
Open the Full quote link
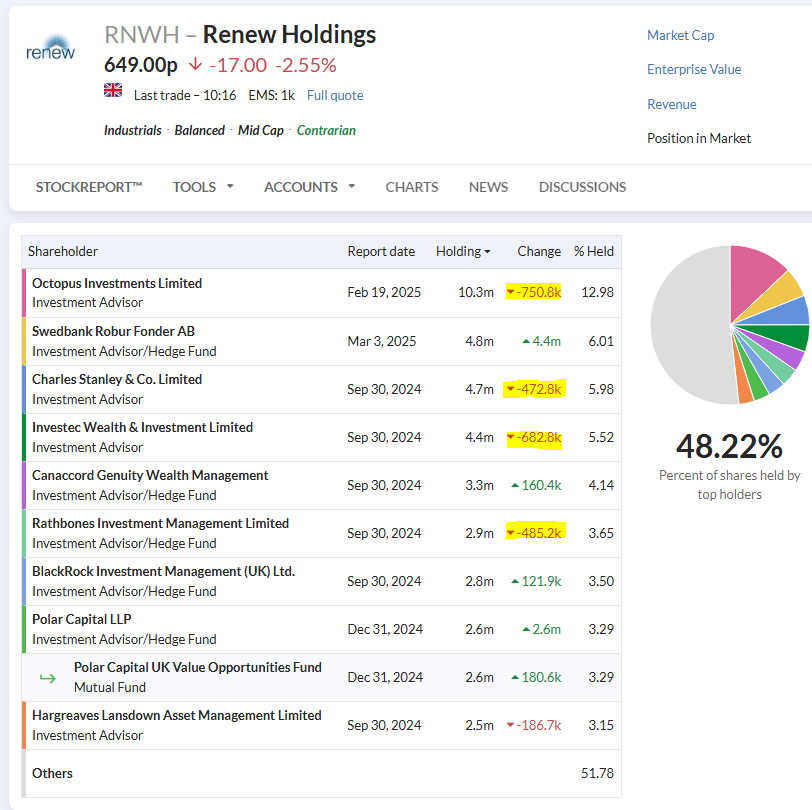(x=335, y=95)
